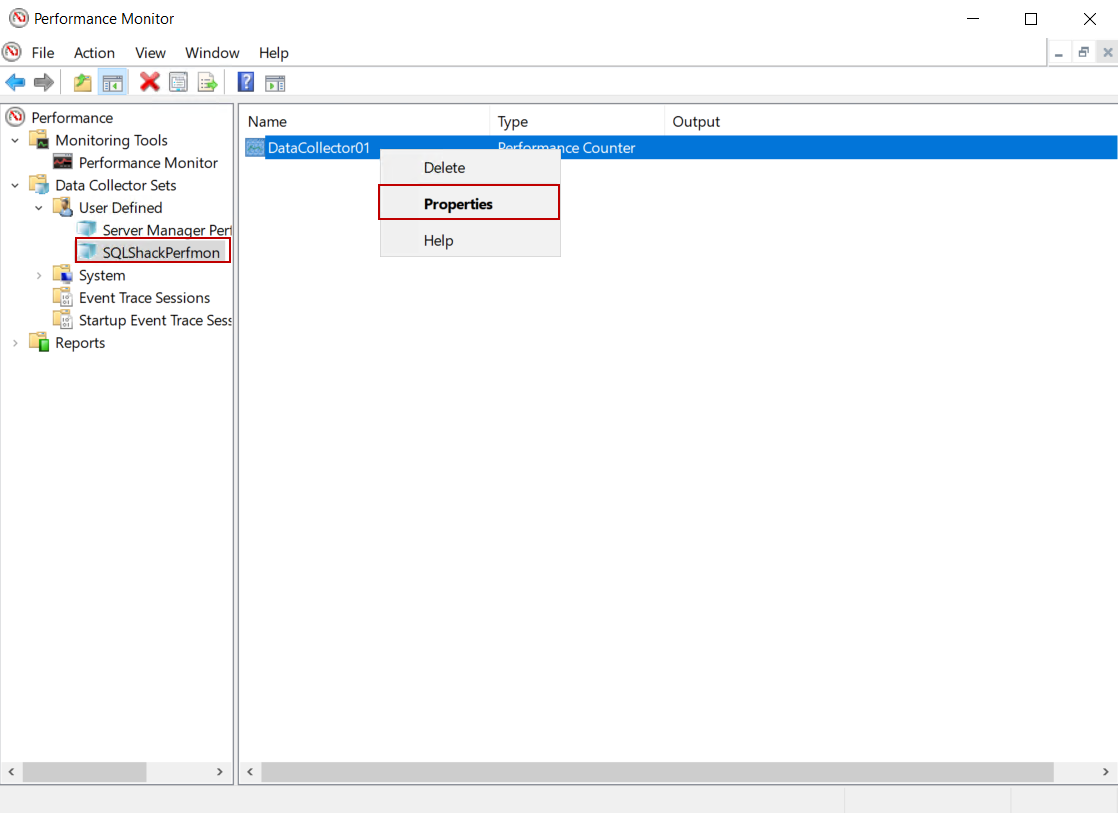1118x813 pixels.
Task: Restore the inner MDI child window
Action: (x=1083, y=53)
